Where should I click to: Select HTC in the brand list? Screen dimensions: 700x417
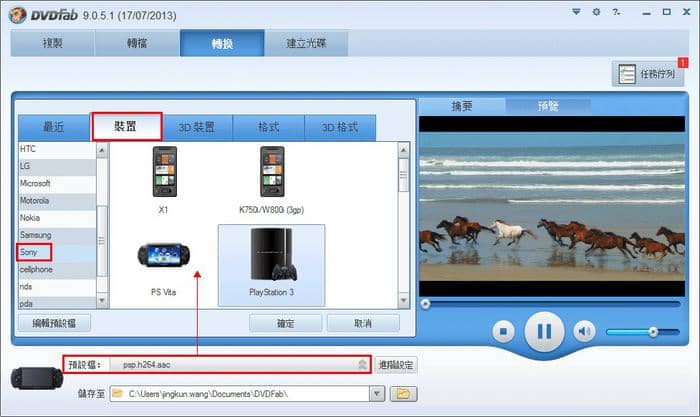(x=57, y=149)
